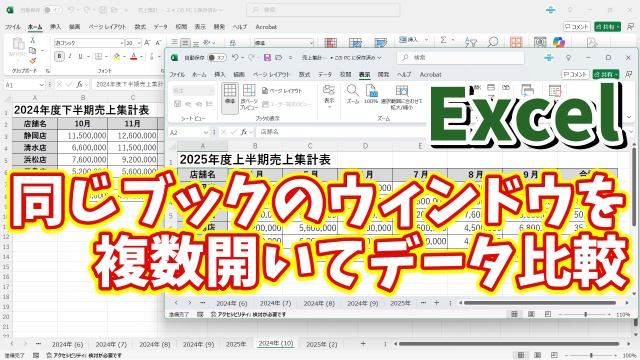
Task: Open Conditional Formatting icon in back window
Action: point(330,42)
